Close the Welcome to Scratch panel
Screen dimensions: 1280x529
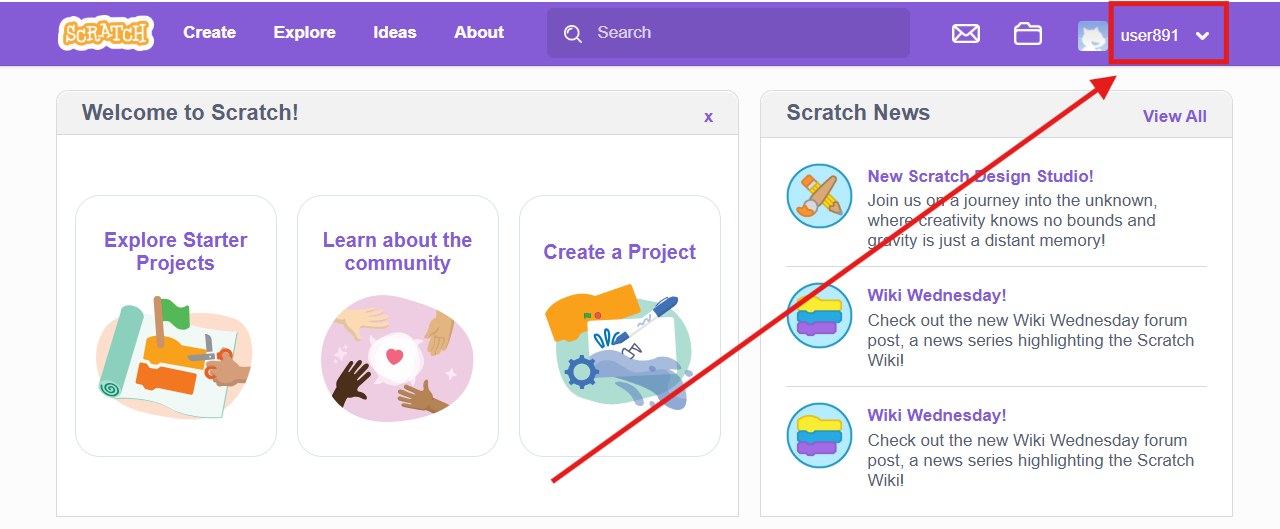tap(708, 117)
